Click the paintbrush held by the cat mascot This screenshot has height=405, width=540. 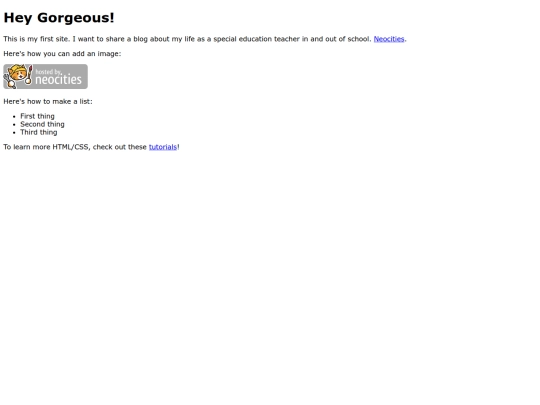click(29, 74)
